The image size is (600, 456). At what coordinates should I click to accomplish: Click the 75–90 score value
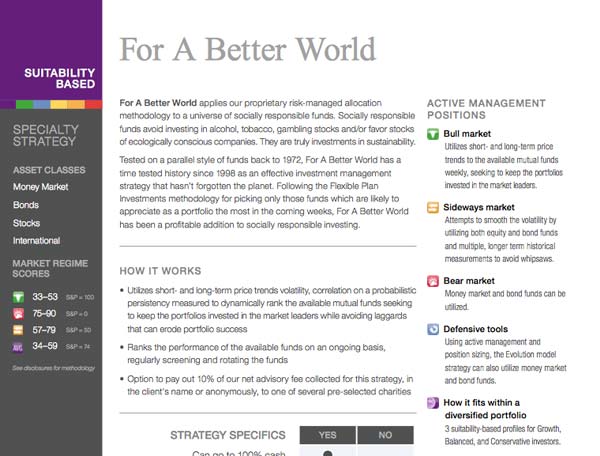[44, 314]
